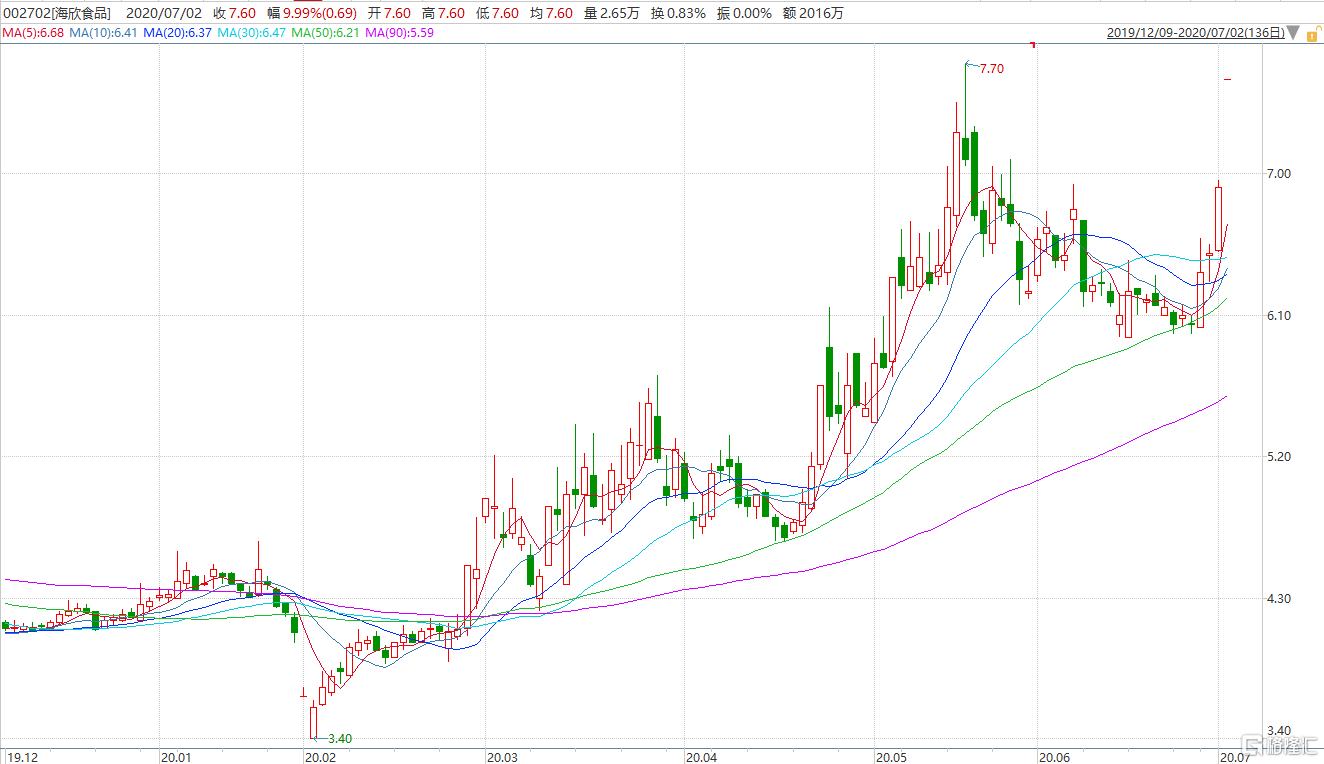Click the low price 低 7.60

(498, 13)
